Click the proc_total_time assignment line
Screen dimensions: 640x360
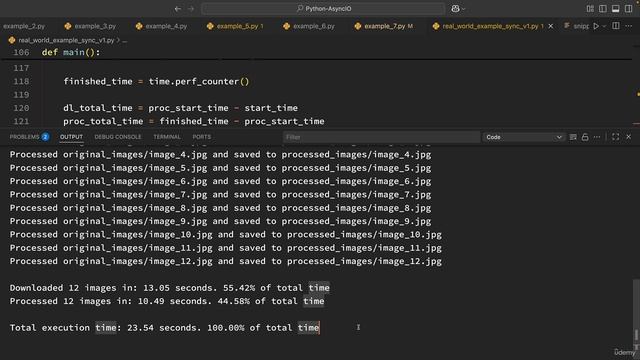coord(194,121)
